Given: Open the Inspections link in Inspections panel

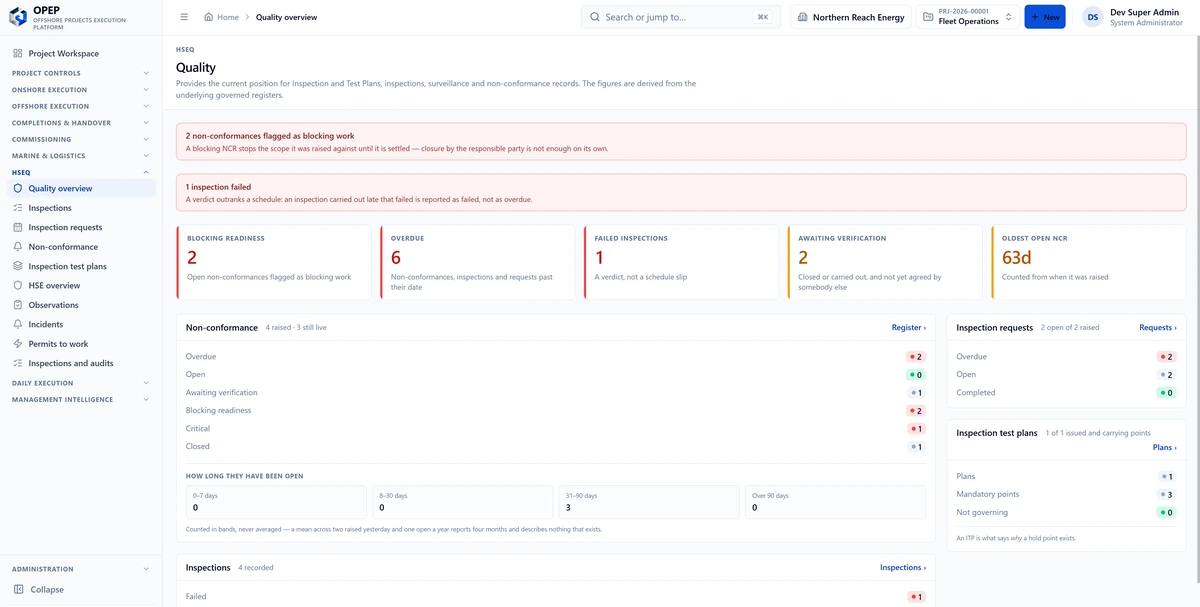Looking at the screenshot, I should click(x=903, y=567).
